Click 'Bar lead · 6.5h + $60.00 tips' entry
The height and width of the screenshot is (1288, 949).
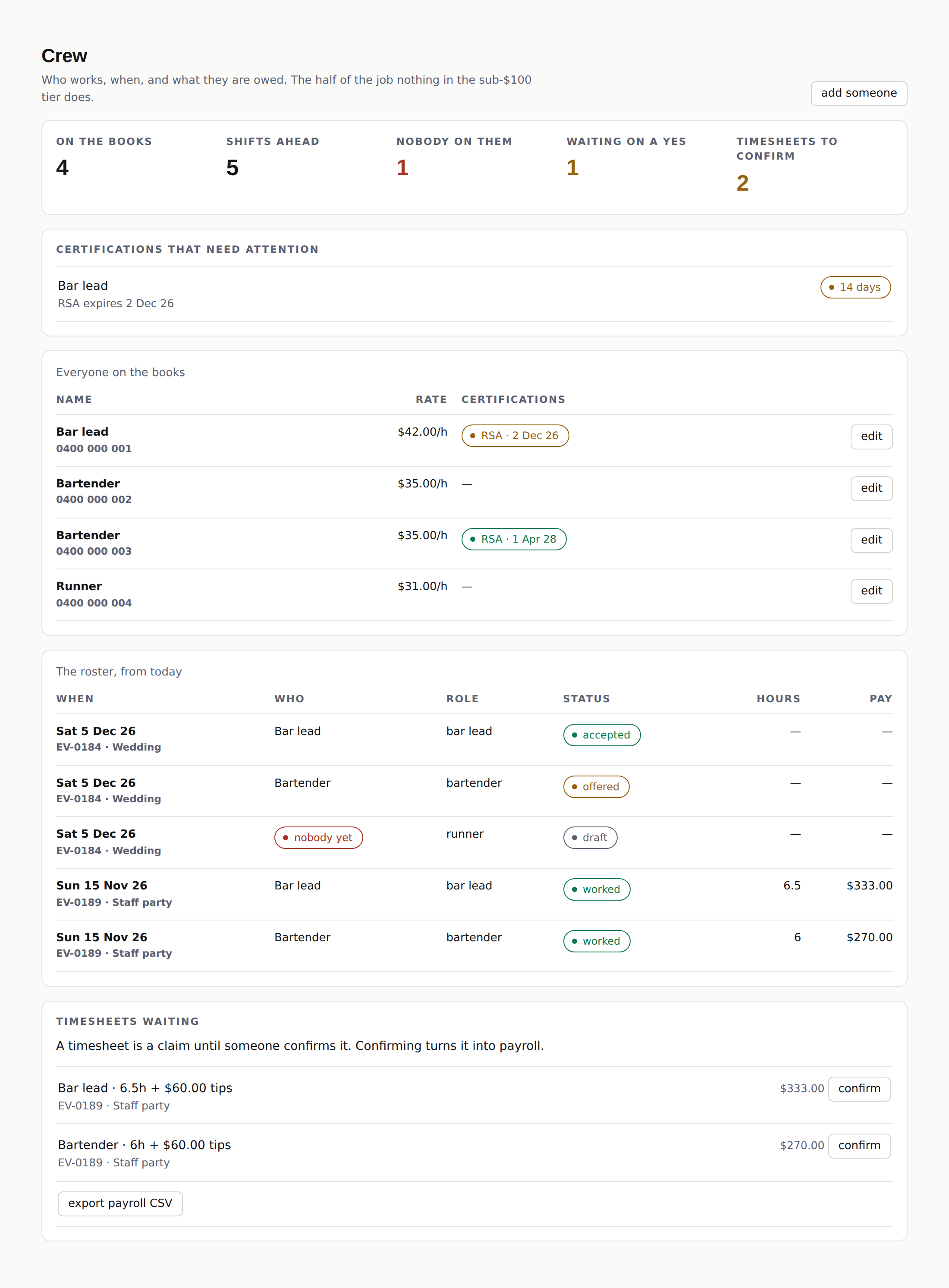(145, 1088)
